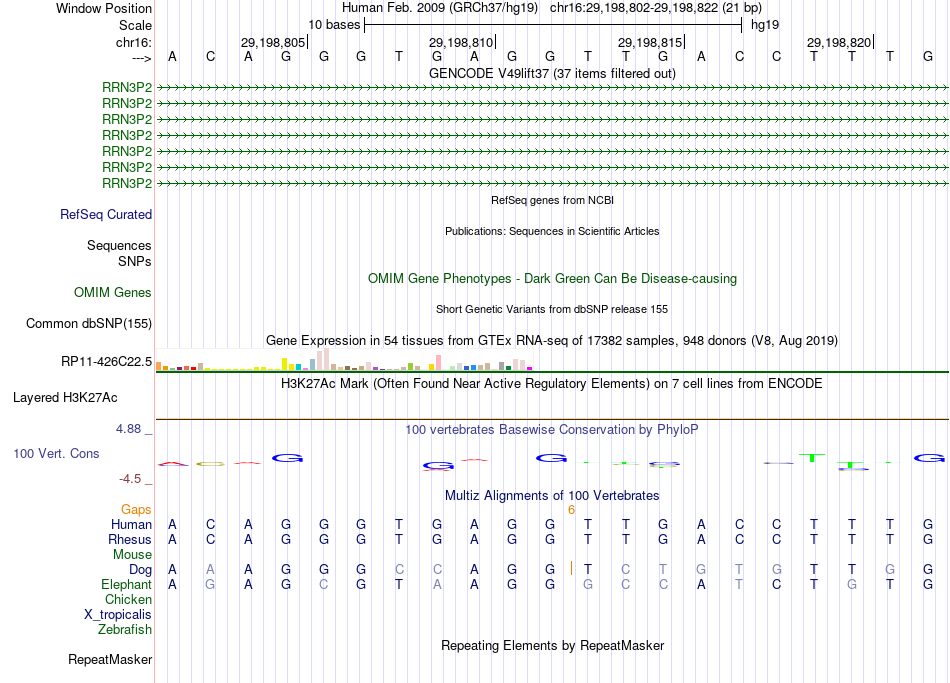This screenshot has height=683, width=950.
Task: Click the PhyloP lower value '-4.5'
Action: pos(130,479)
